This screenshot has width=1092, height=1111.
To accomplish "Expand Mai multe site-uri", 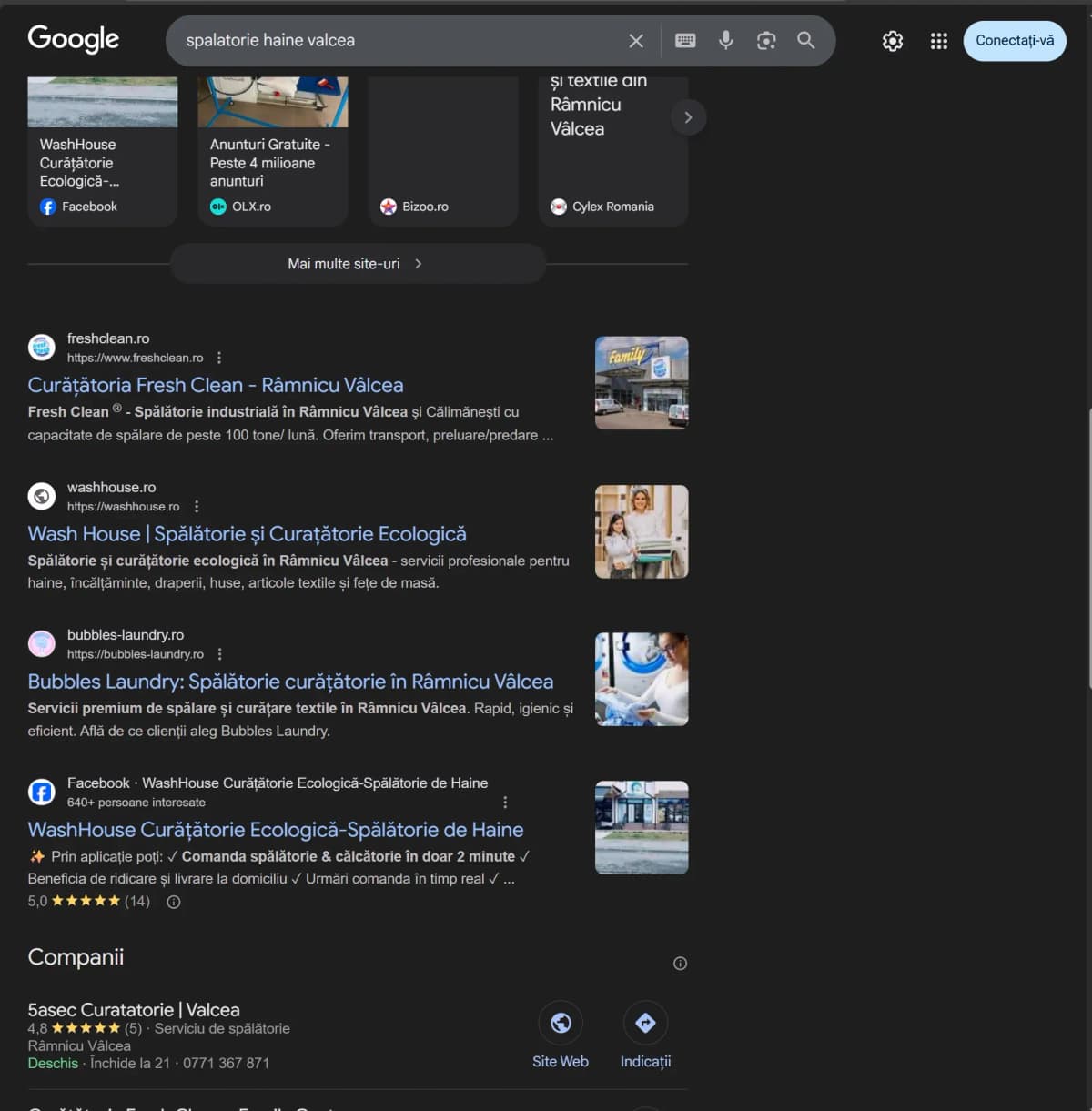I will (x=357, y=264).
